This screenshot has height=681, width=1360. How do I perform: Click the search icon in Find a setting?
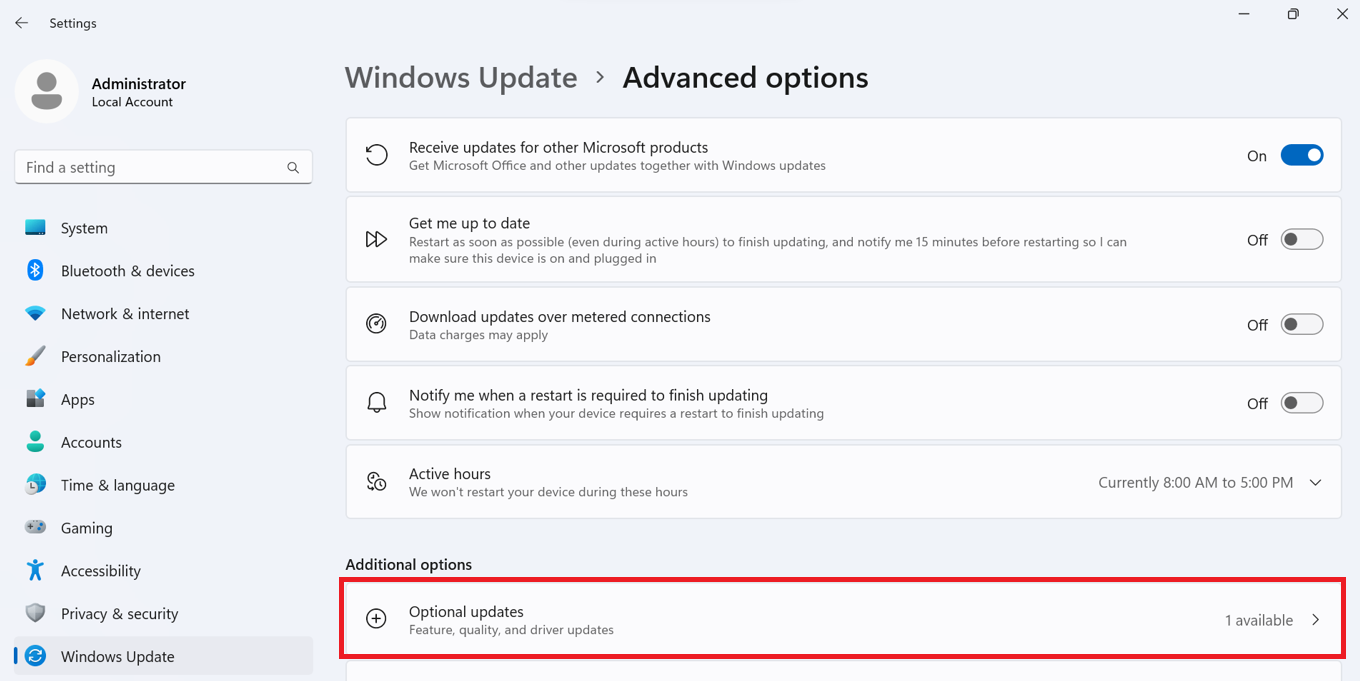292,167
